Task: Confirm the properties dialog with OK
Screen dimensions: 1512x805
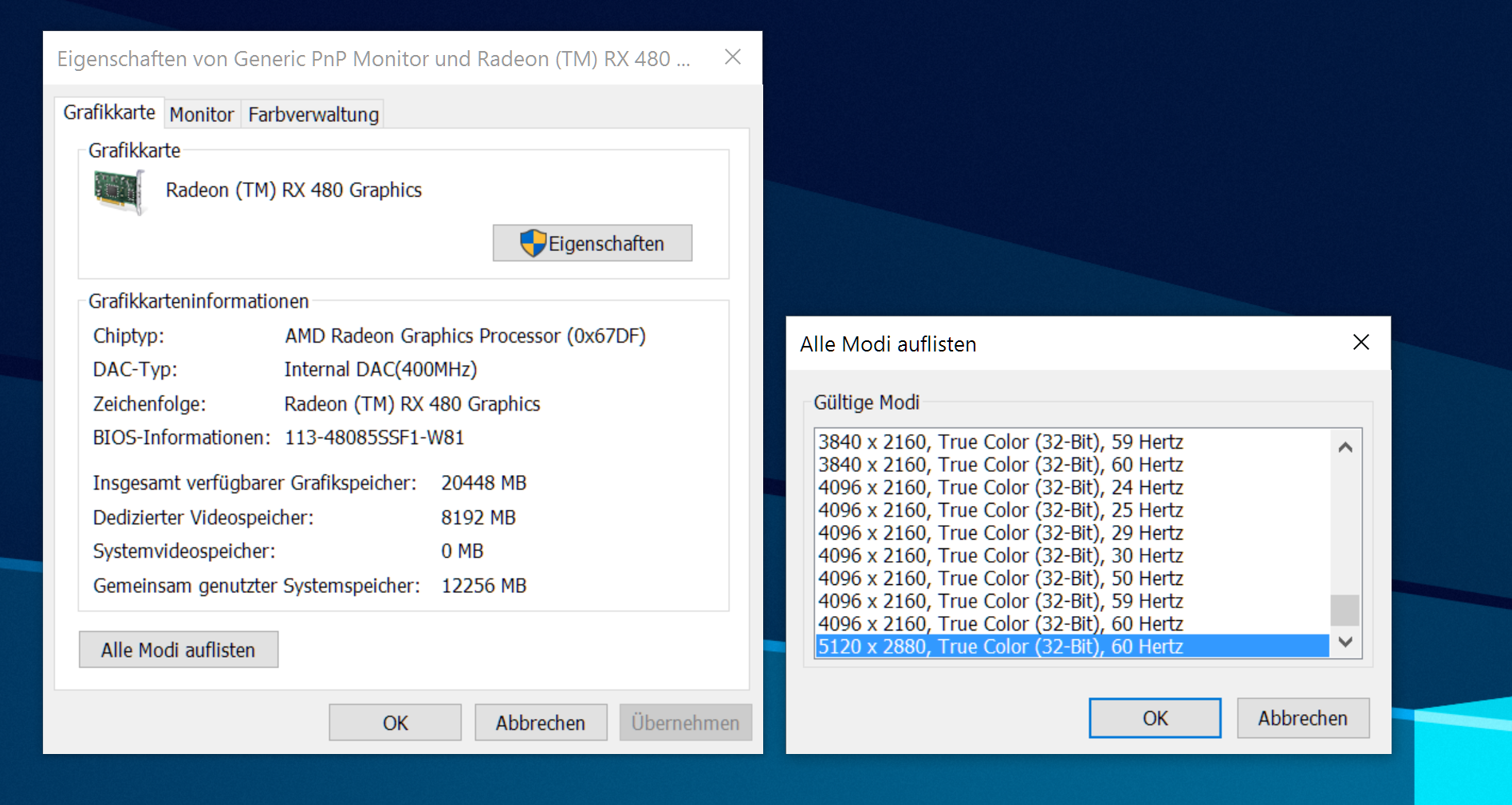Action: (396, 722)
